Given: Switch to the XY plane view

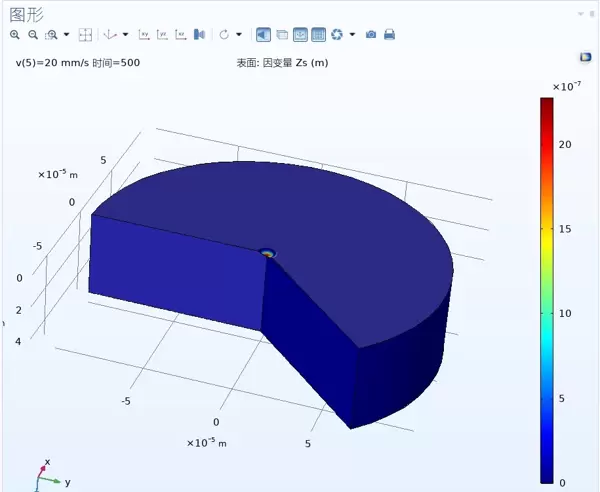Looking at the screenshot, I should pos(144,35).
